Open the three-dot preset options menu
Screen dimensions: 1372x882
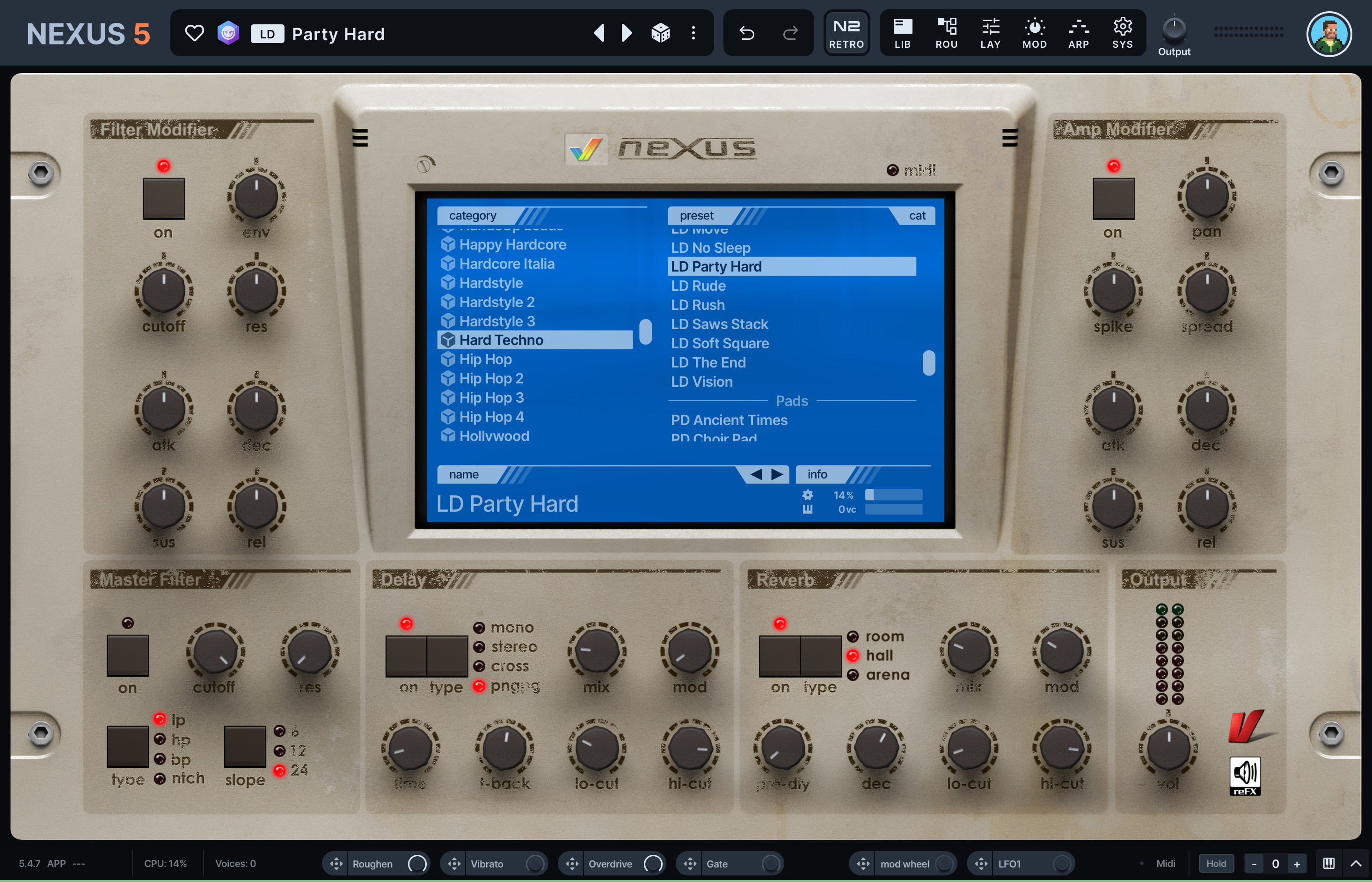point(693,33)
